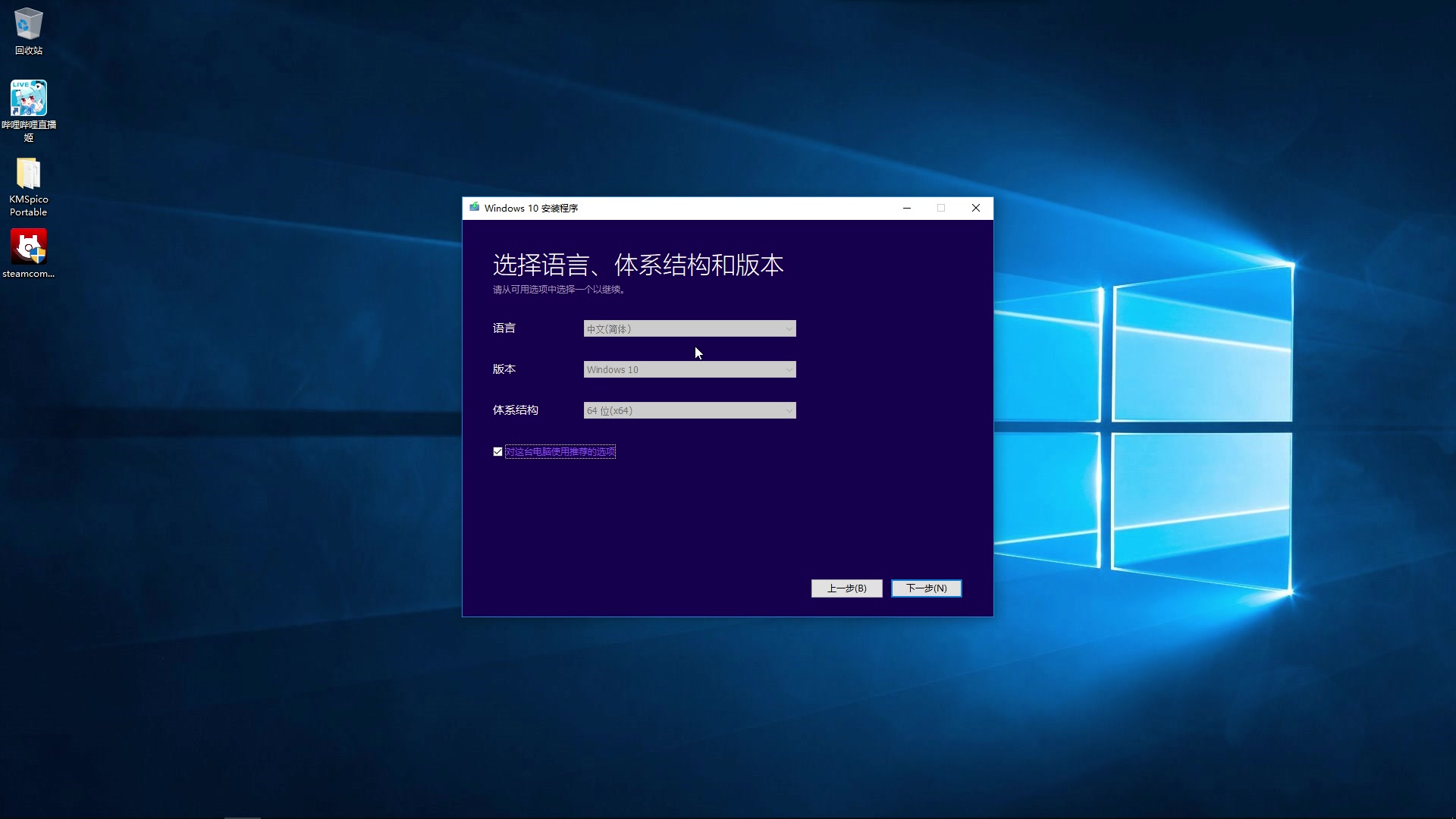The image size is (1456, 819).
Task: Uncheck 对这台电脑使用推荐的选项 checkbox
Action: (x=497, y=452)
